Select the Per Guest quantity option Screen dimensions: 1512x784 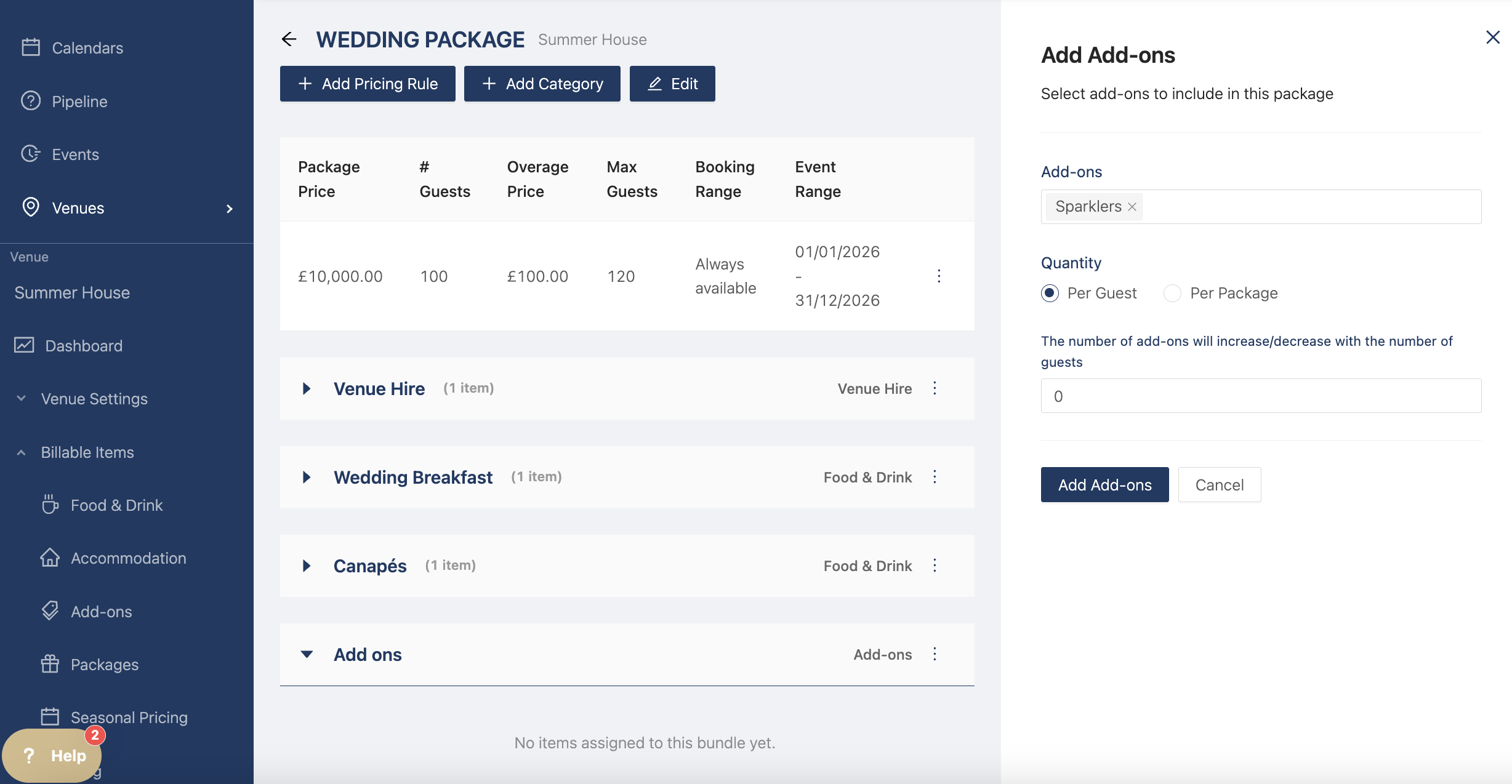[x=1050, y=293]
